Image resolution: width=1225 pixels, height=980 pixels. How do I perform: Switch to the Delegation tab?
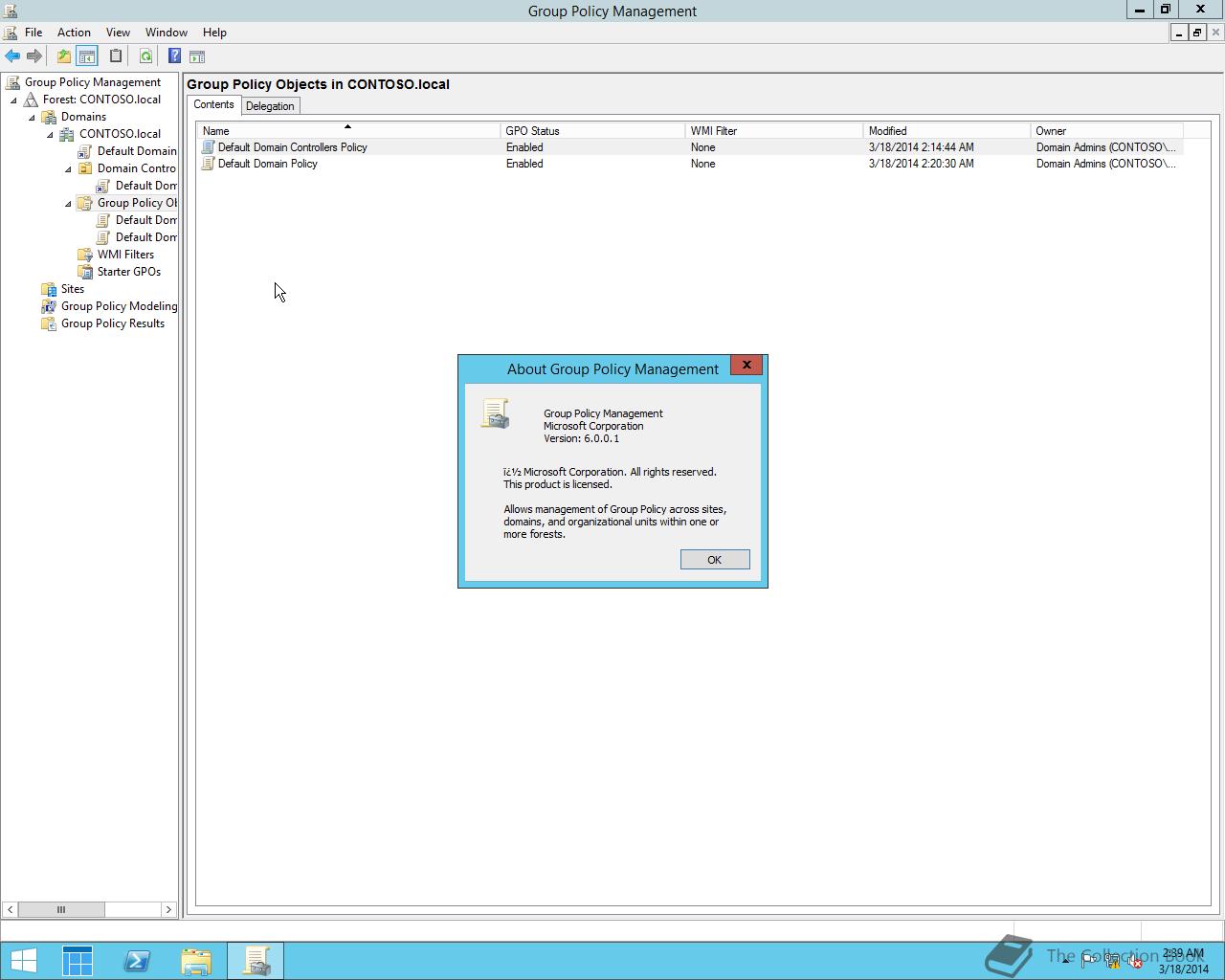click(x=270, y=106)
